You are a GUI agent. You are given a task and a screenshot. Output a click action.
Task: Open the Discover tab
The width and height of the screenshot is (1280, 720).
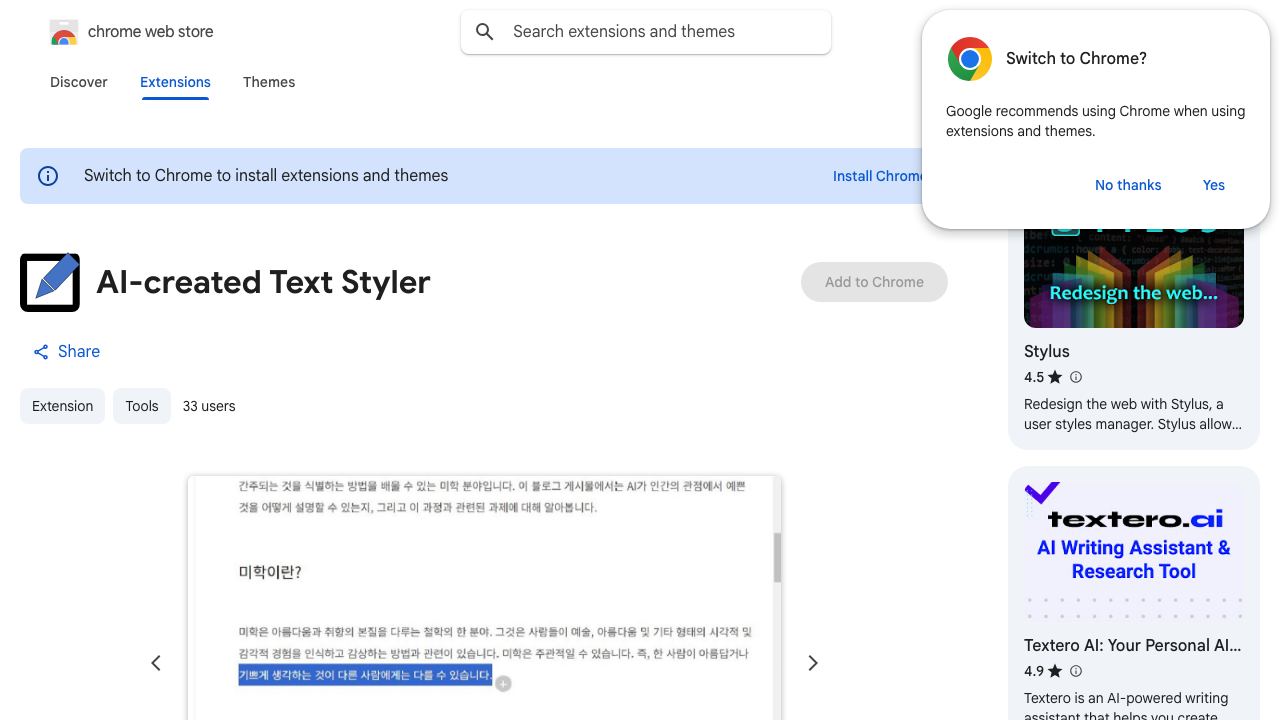79,82
